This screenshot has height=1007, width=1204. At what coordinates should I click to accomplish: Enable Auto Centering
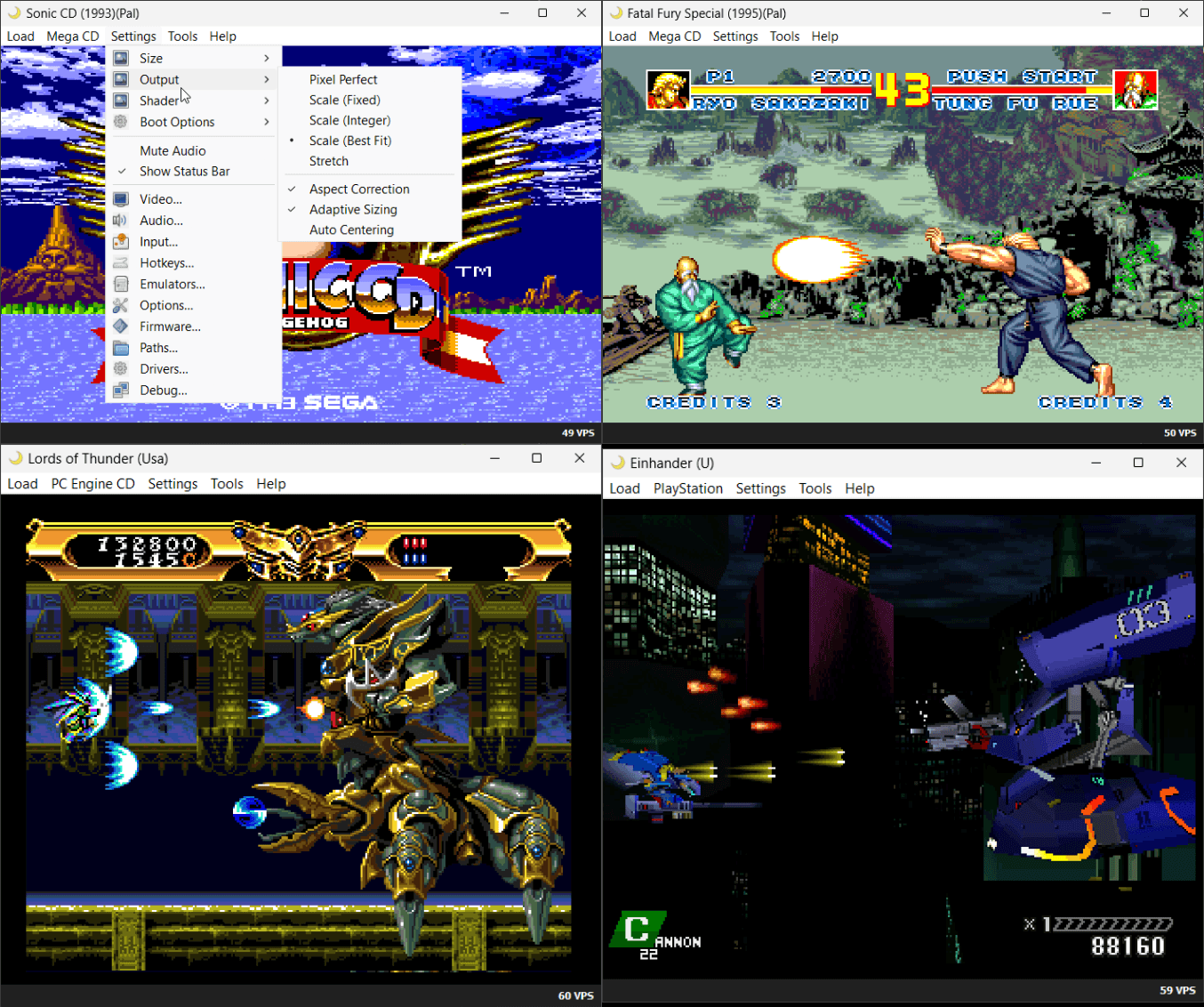(351, 230)
